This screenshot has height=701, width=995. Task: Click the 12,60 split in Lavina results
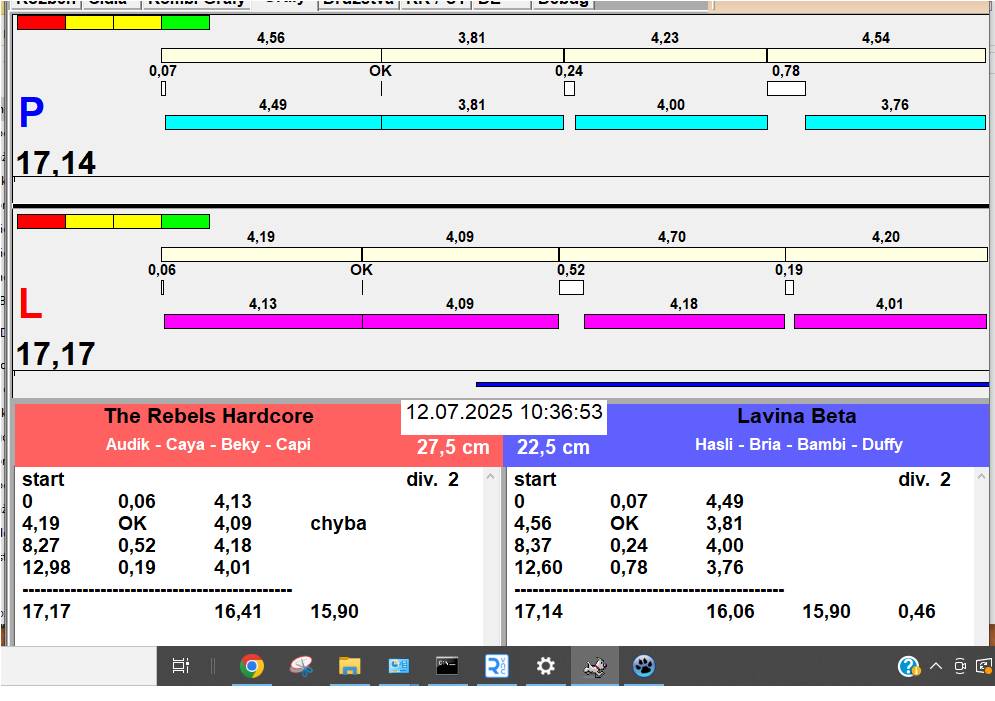point(538,567)
